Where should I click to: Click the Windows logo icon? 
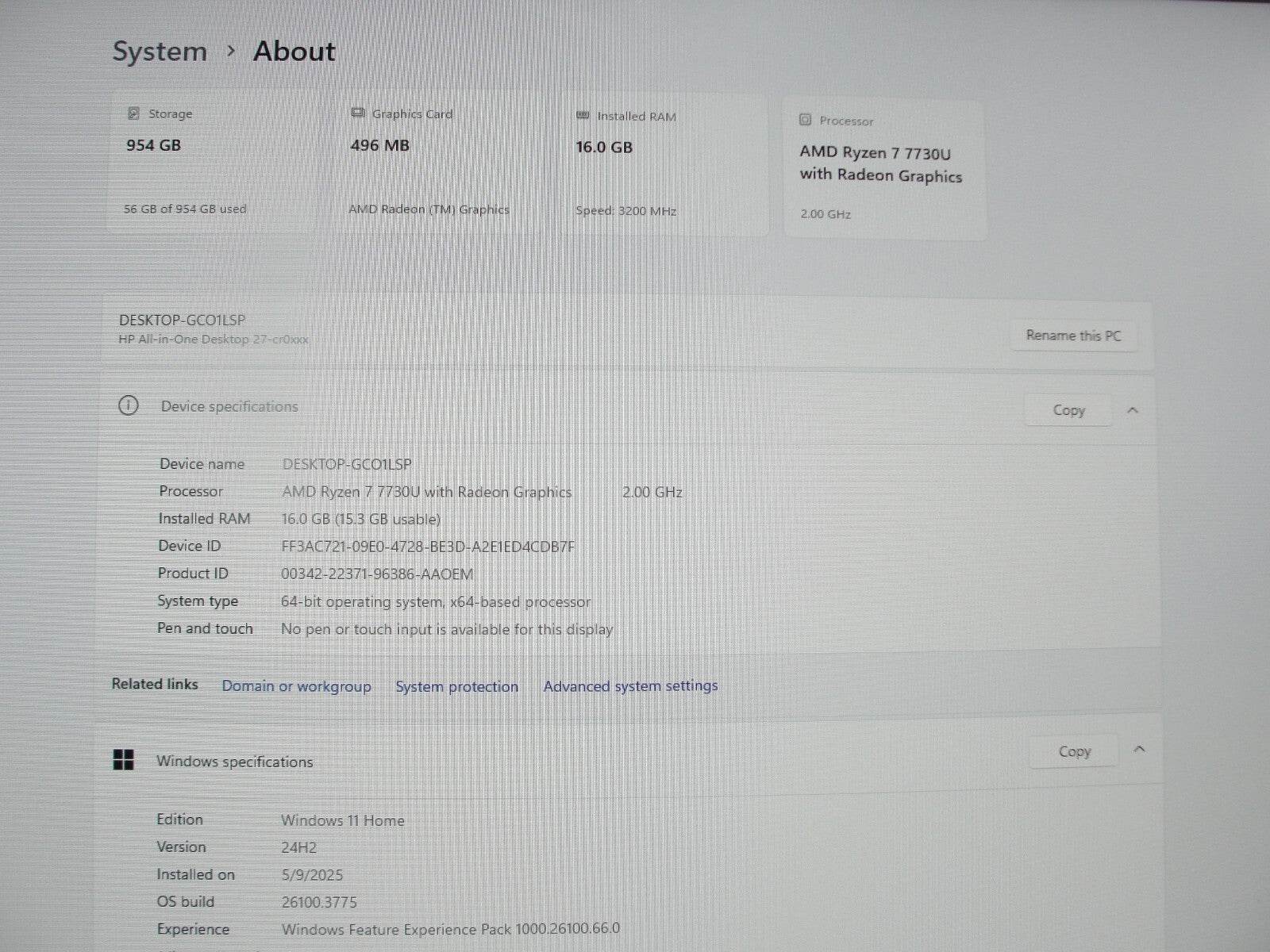124,760
